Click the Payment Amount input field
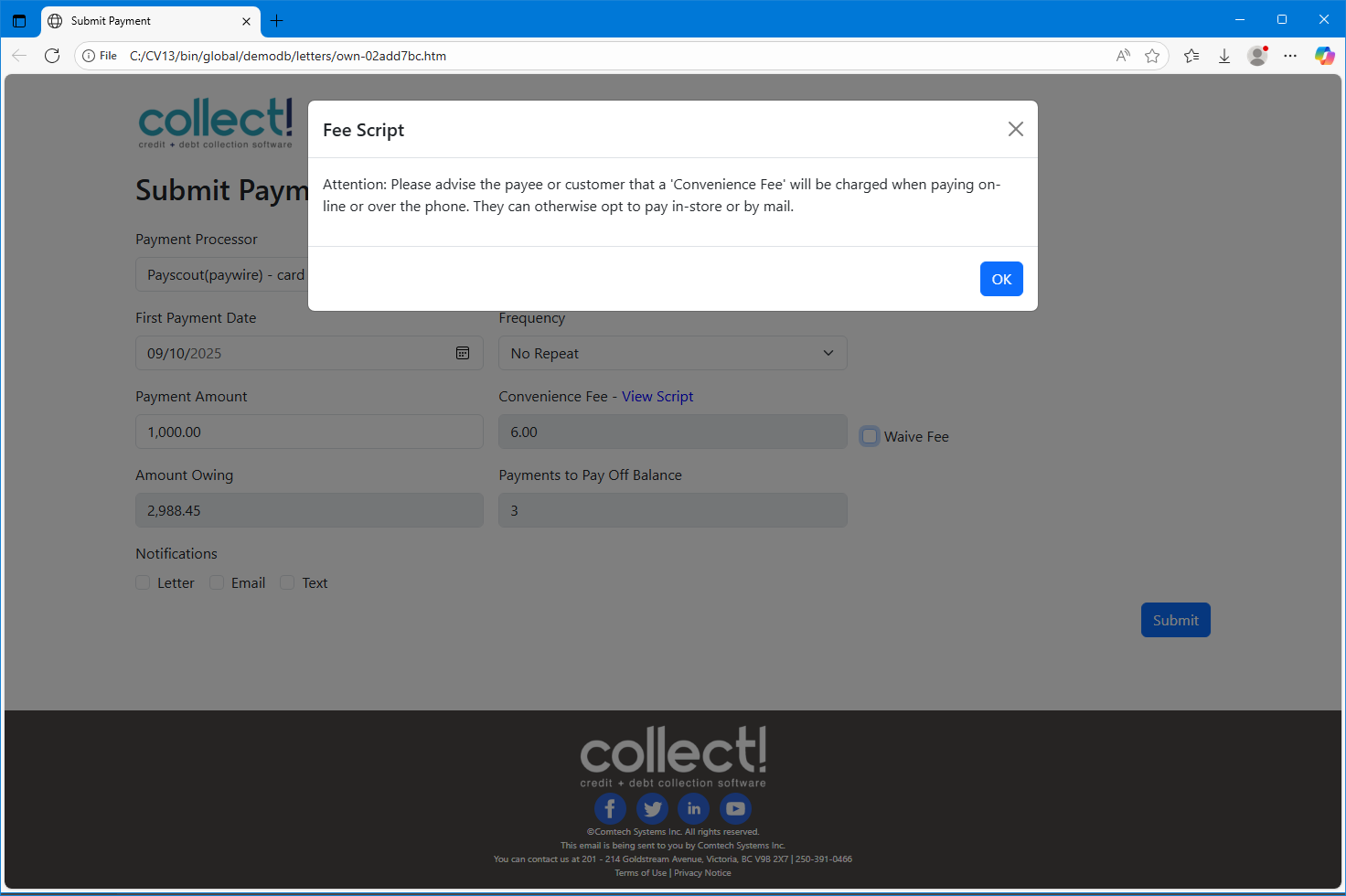The image size is (1346, 896). 309,432
